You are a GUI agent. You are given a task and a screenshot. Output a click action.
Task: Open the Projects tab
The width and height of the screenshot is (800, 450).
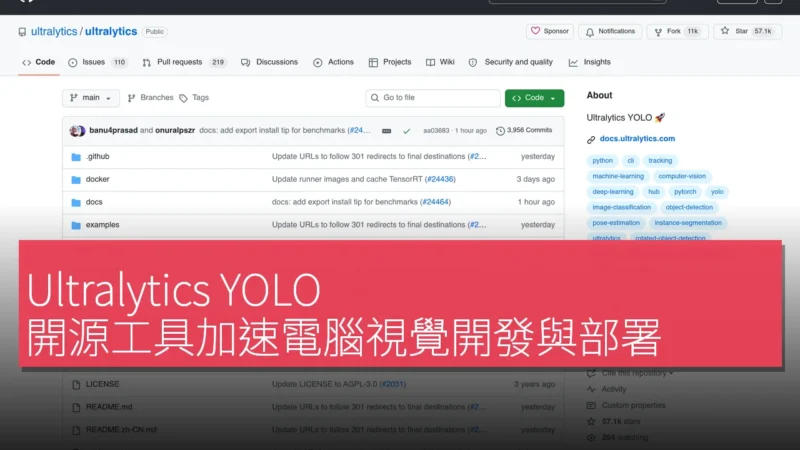point(390,62)
